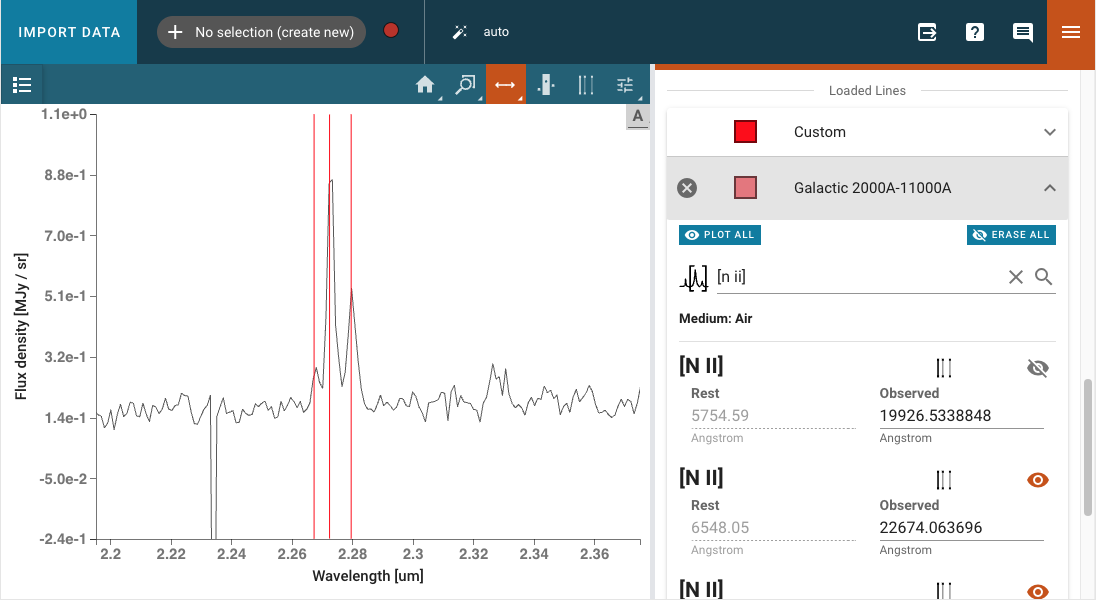Open the help question mark icon
Image resolution: width=1097 pixels, height=602 pixels.
(x=975, y=32)
